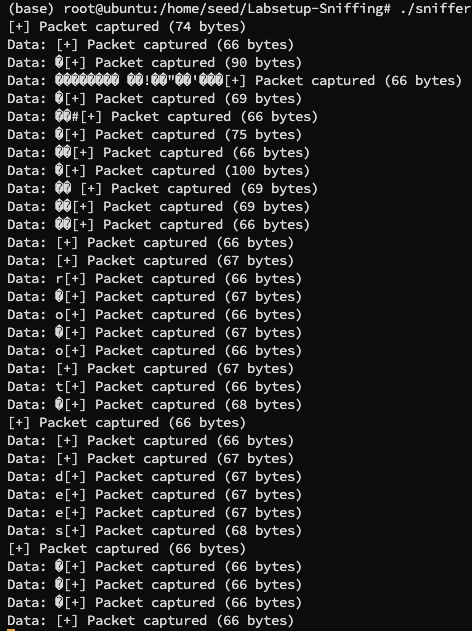Click the yellow terminal cursor at bottom
This screenshot has width=472, height=631.
(x=11, y=629)
